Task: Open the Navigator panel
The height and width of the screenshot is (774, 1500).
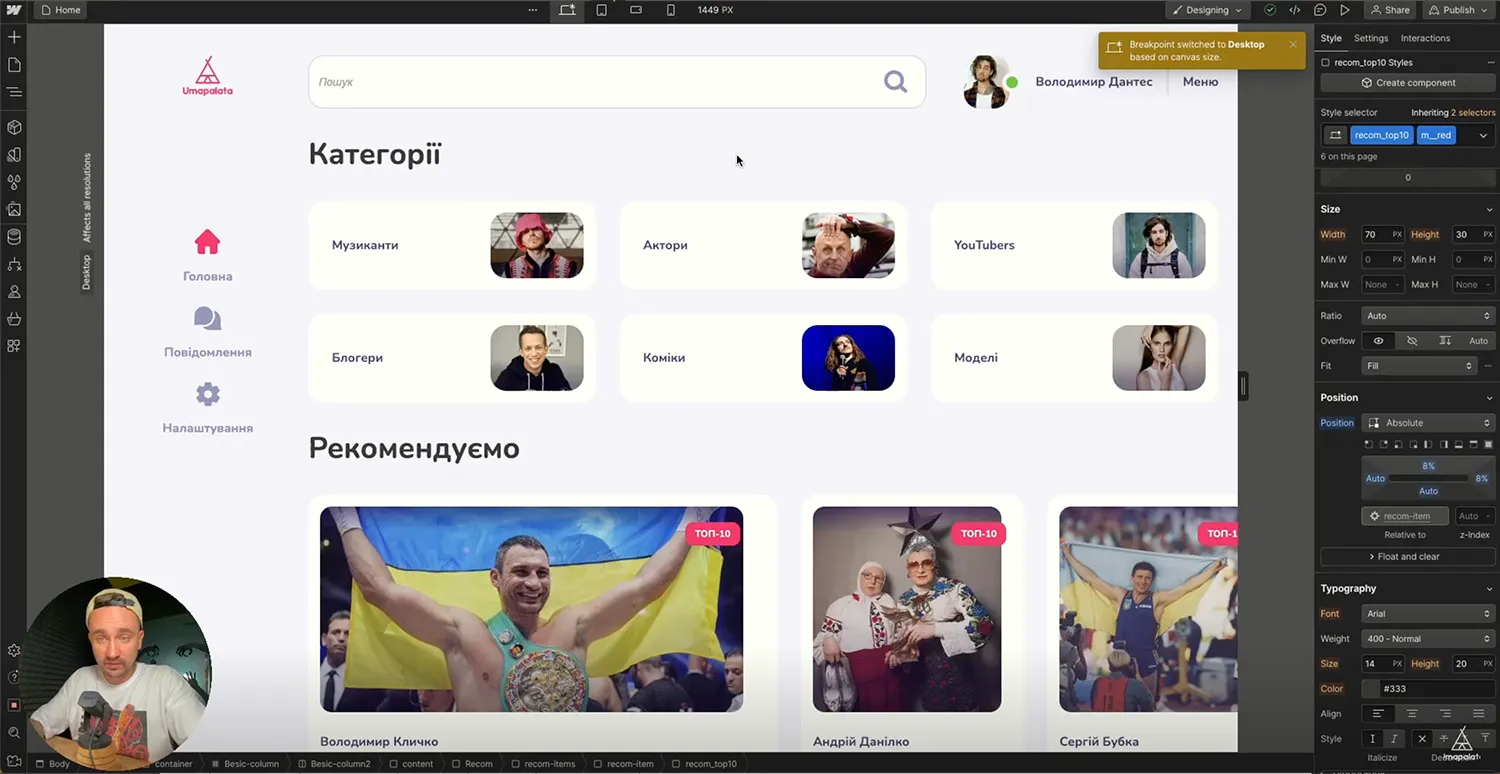Action: click(14, 92)
